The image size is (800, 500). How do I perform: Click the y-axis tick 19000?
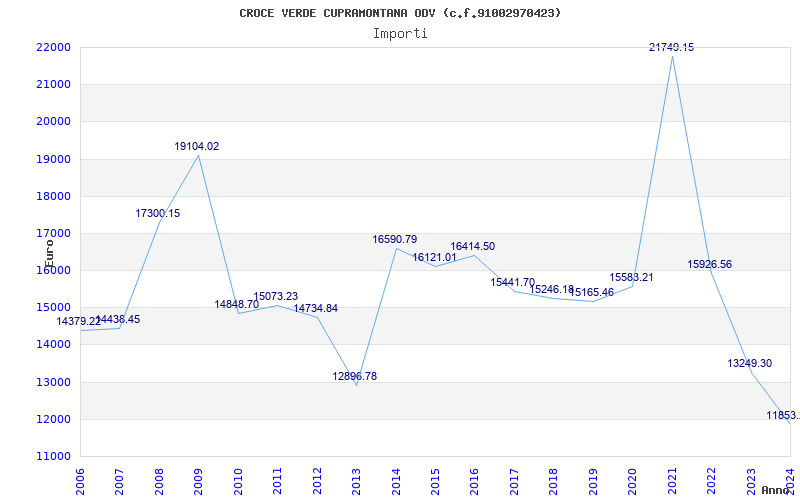(x=53, y=159)
